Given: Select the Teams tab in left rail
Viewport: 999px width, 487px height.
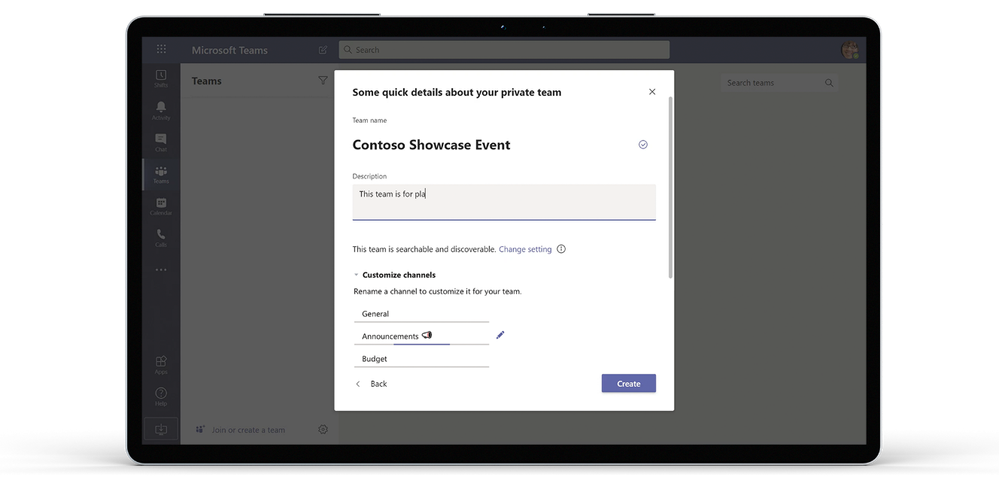Looking at the screenshot, I should (161, 175).
